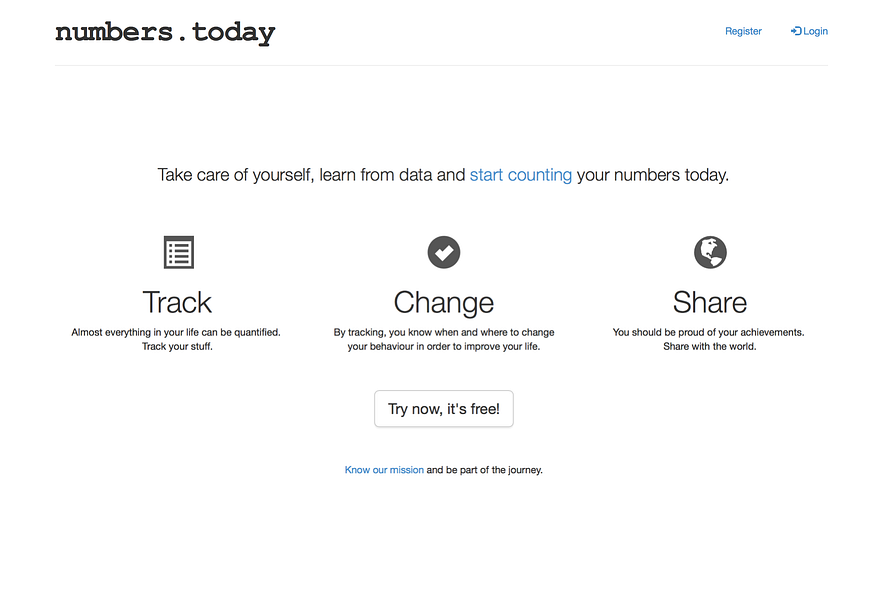
Task: Click the 'Share with the world.' line
Action: pyautogui.click(x=709, y=347)
